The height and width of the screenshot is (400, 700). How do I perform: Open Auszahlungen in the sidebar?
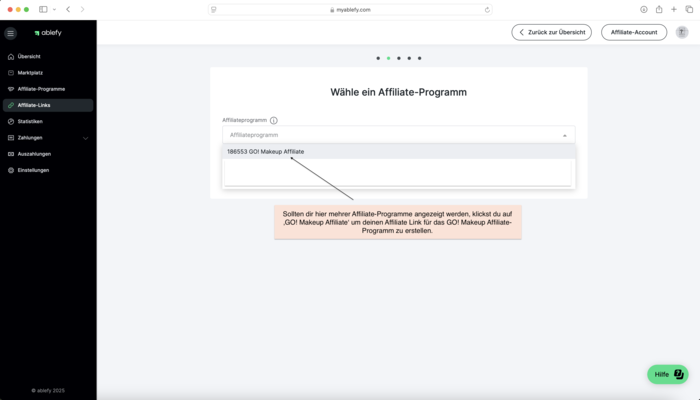tap(34, 153)
